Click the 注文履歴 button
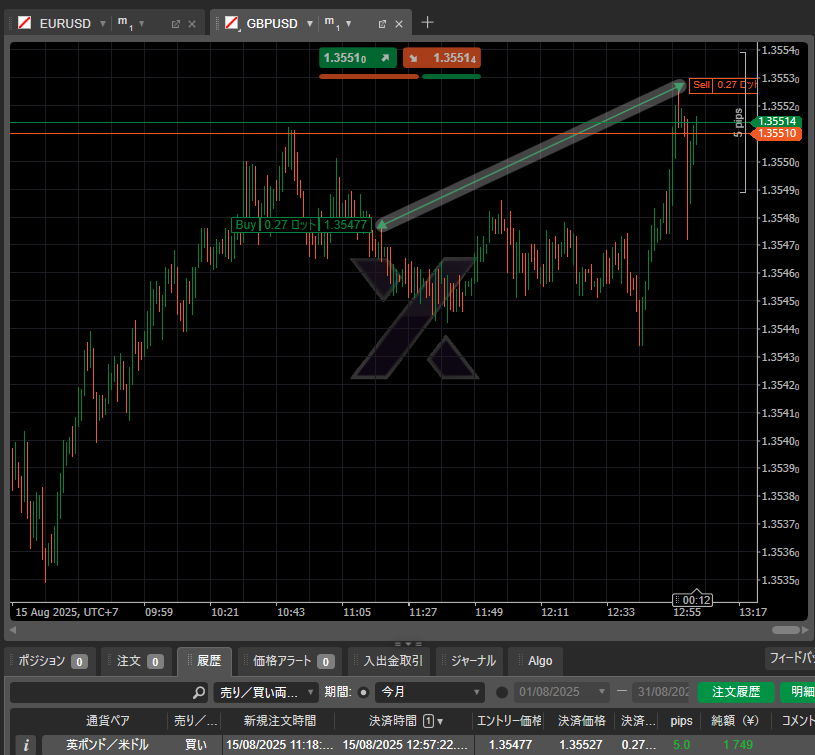The height and width of the screenshot is (755, 815). tap(735, 692)
